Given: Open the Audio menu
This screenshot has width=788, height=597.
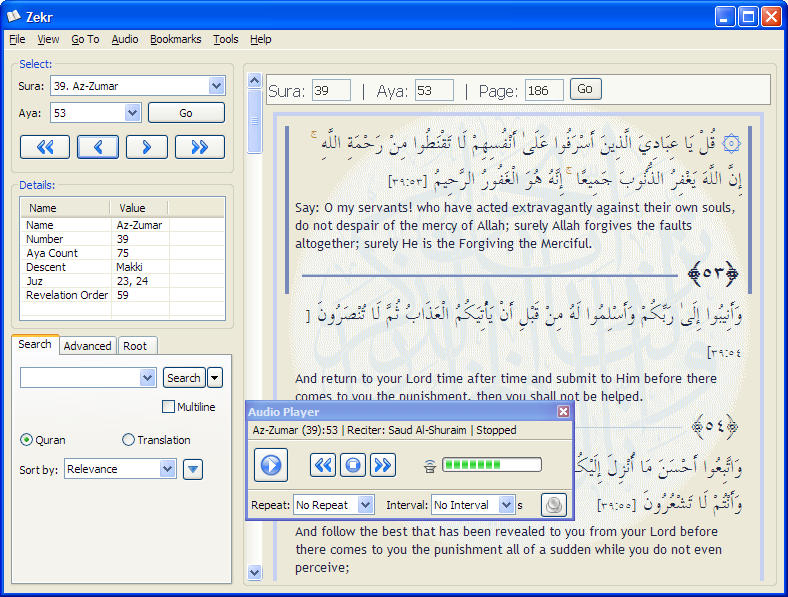Looking at the screenshot, I should [125, 39].
